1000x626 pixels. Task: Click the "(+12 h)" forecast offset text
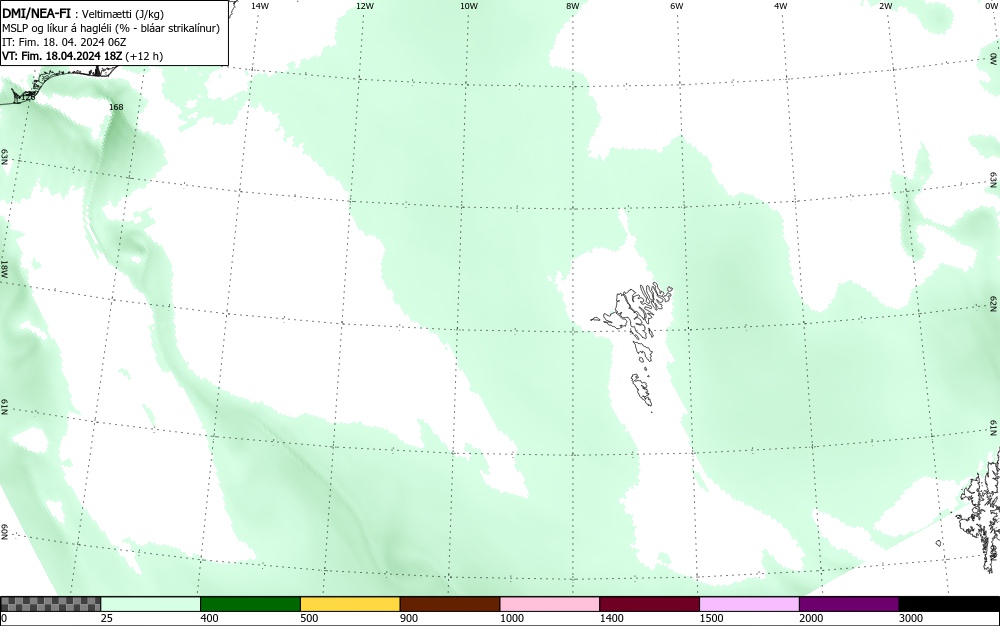(144, 56)
